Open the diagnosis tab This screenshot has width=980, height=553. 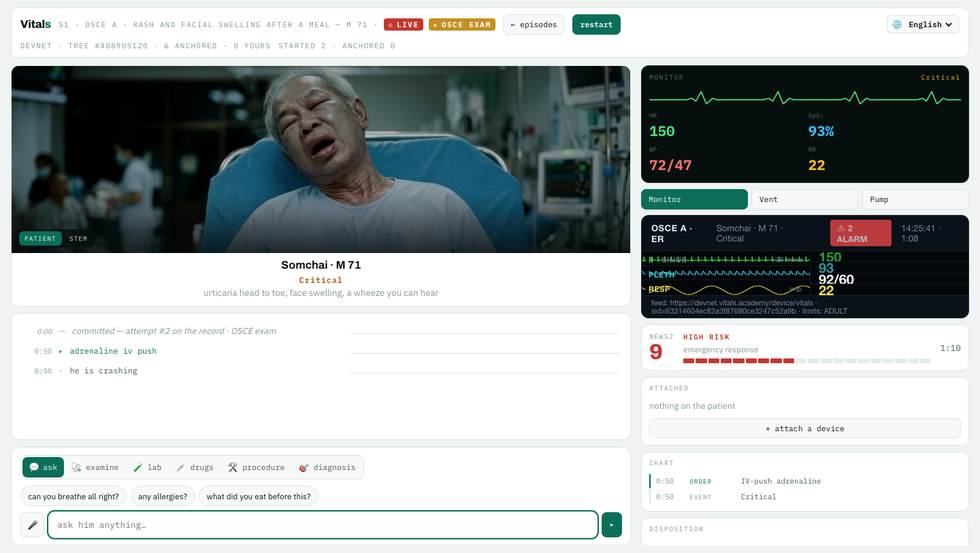click(328, 467)
